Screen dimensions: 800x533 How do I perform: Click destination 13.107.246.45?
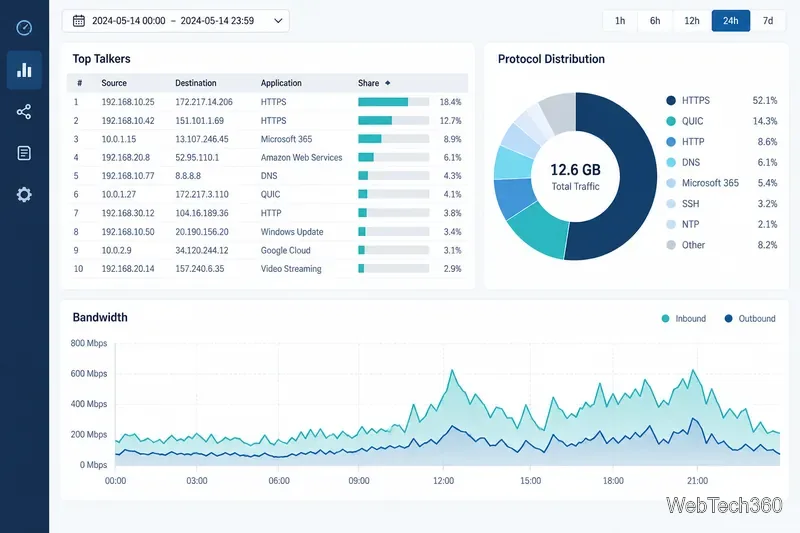point(202,139)
